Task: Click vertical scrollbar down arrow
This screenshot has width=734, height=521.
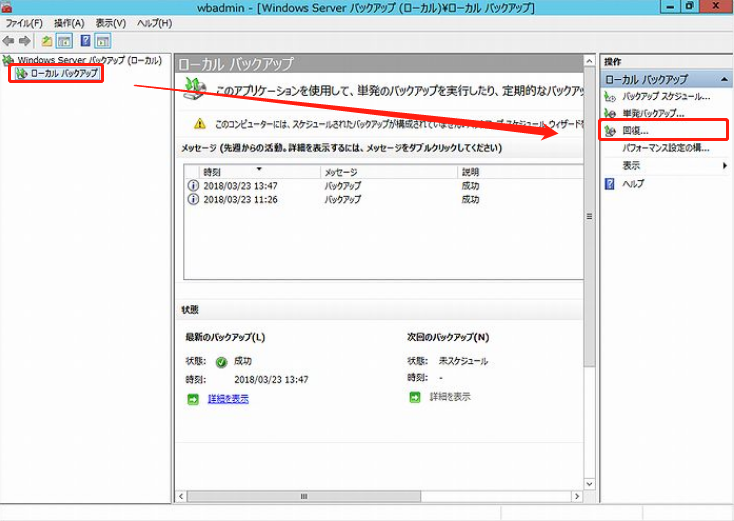Action: click(589, 484)
